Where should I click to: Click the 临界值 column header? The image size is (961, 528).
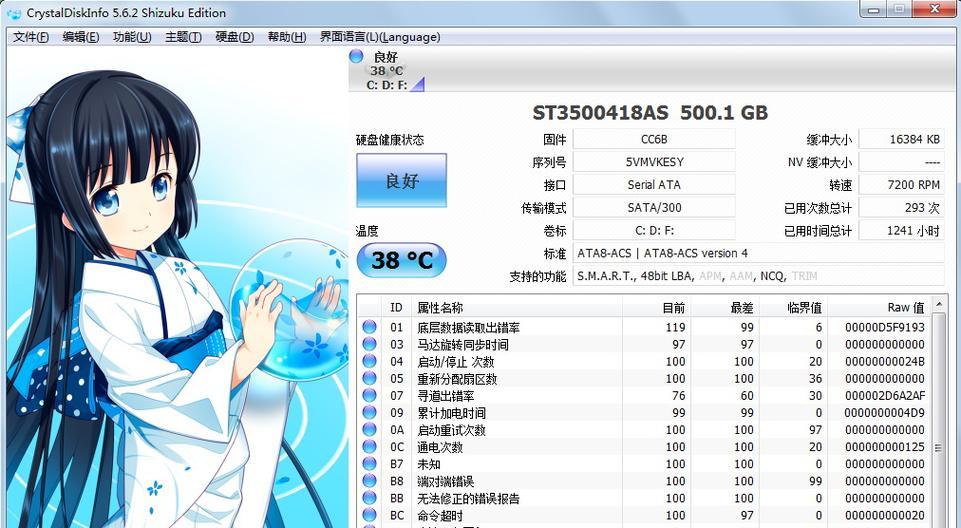(x=793, y=307)
